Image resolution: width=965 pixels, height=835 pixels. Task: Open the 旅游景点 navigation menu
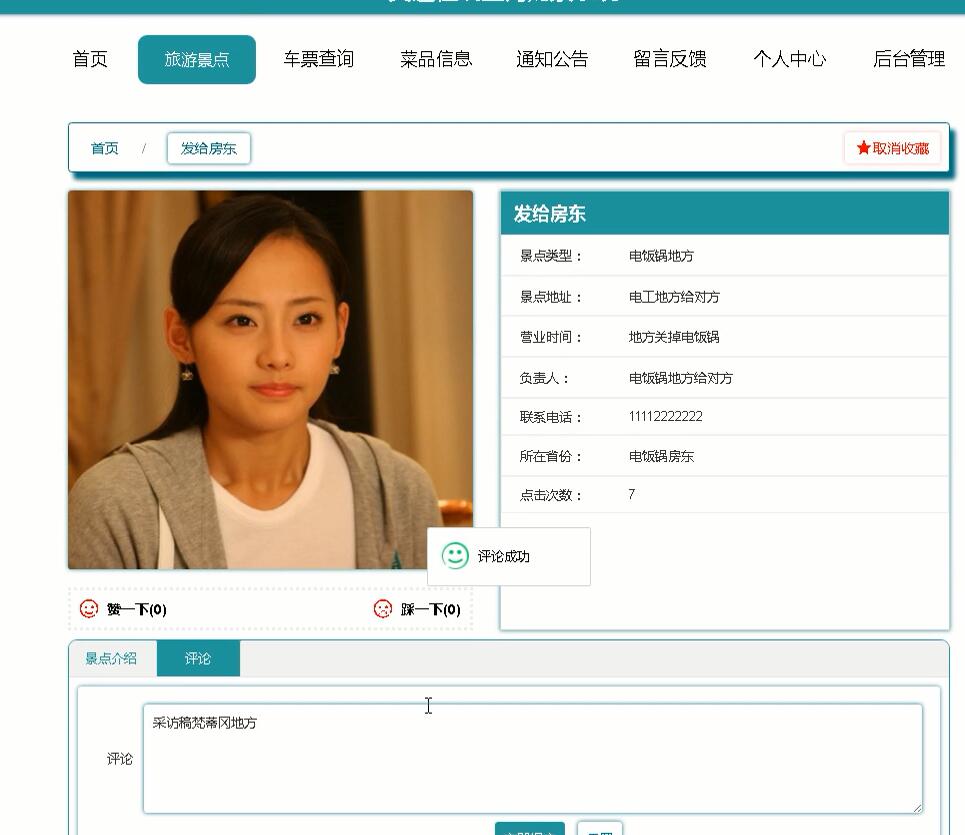[x=196, y=59]
